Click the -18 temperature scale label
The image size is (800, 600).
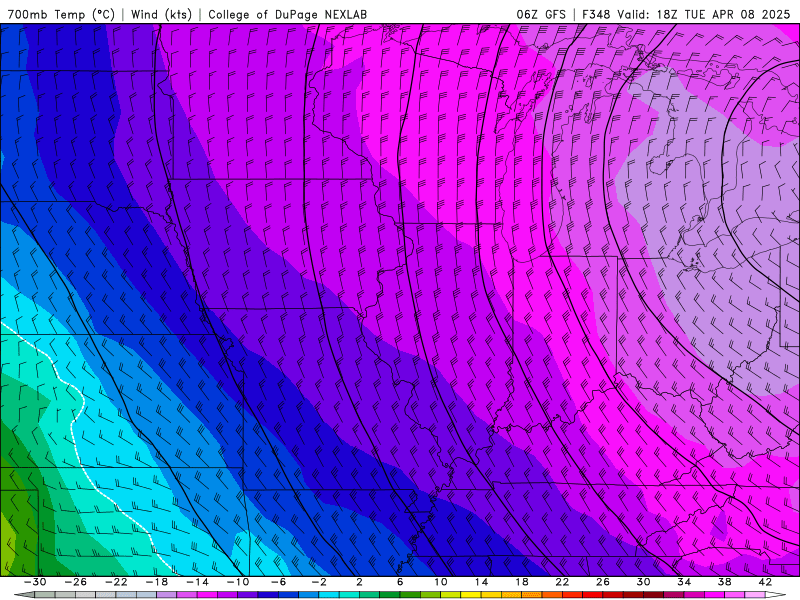[157, 582]
